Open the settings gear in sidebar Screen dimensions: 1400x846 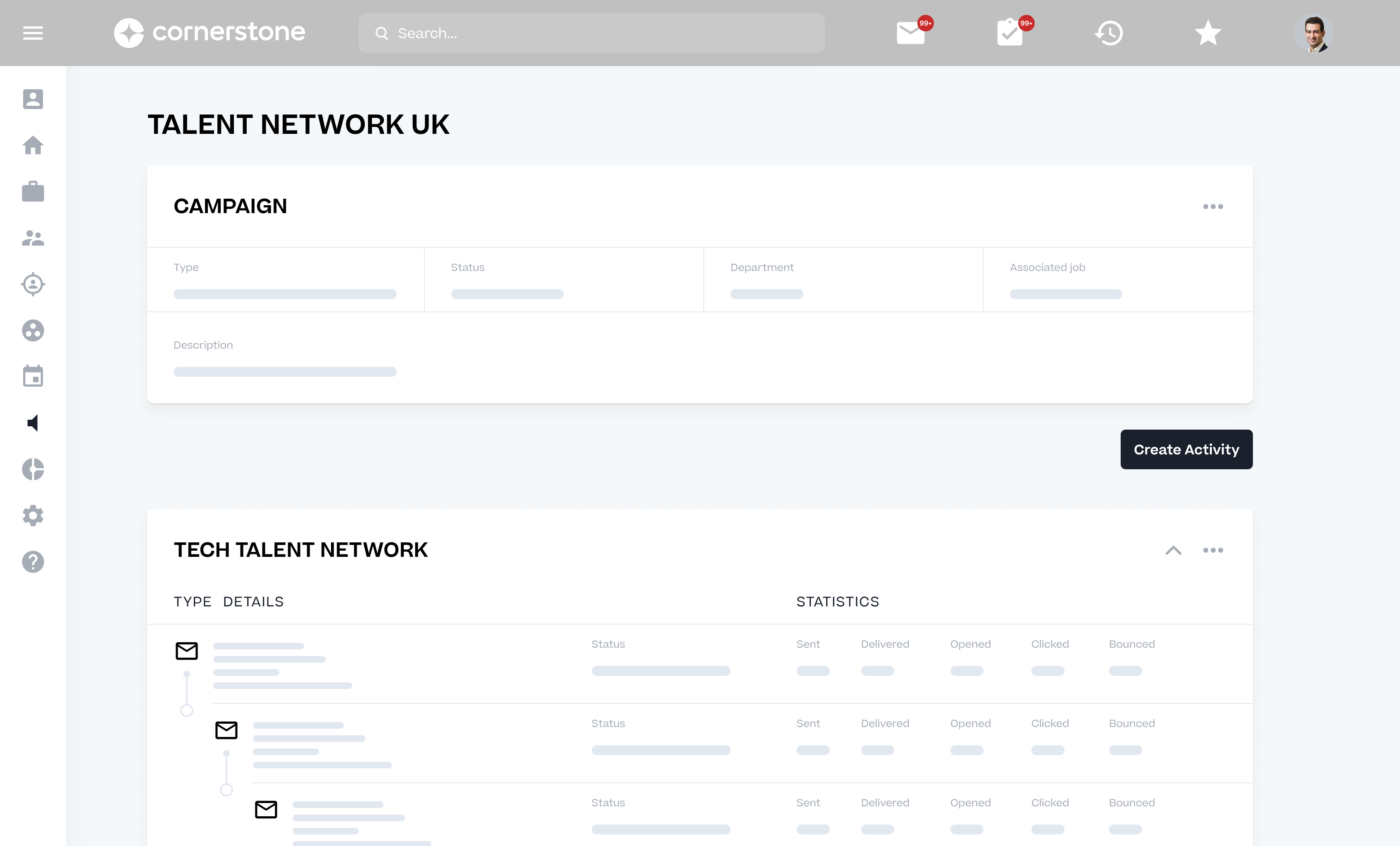(33, 516)
